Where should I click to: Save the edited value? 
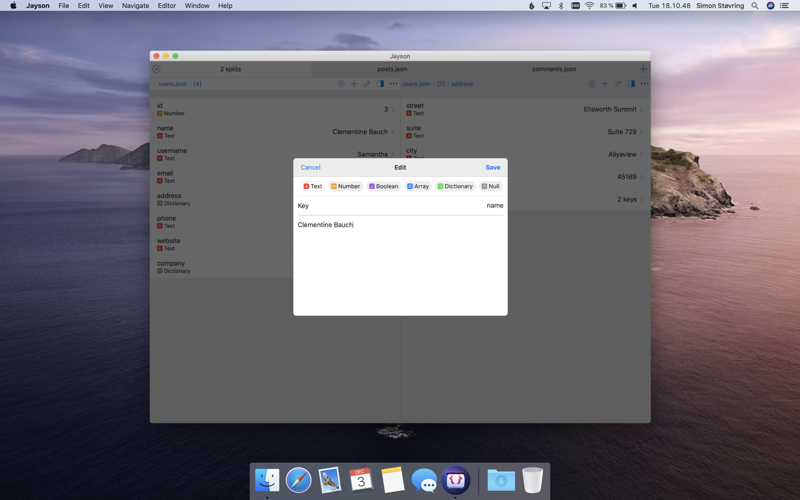(x=492, y=167)
